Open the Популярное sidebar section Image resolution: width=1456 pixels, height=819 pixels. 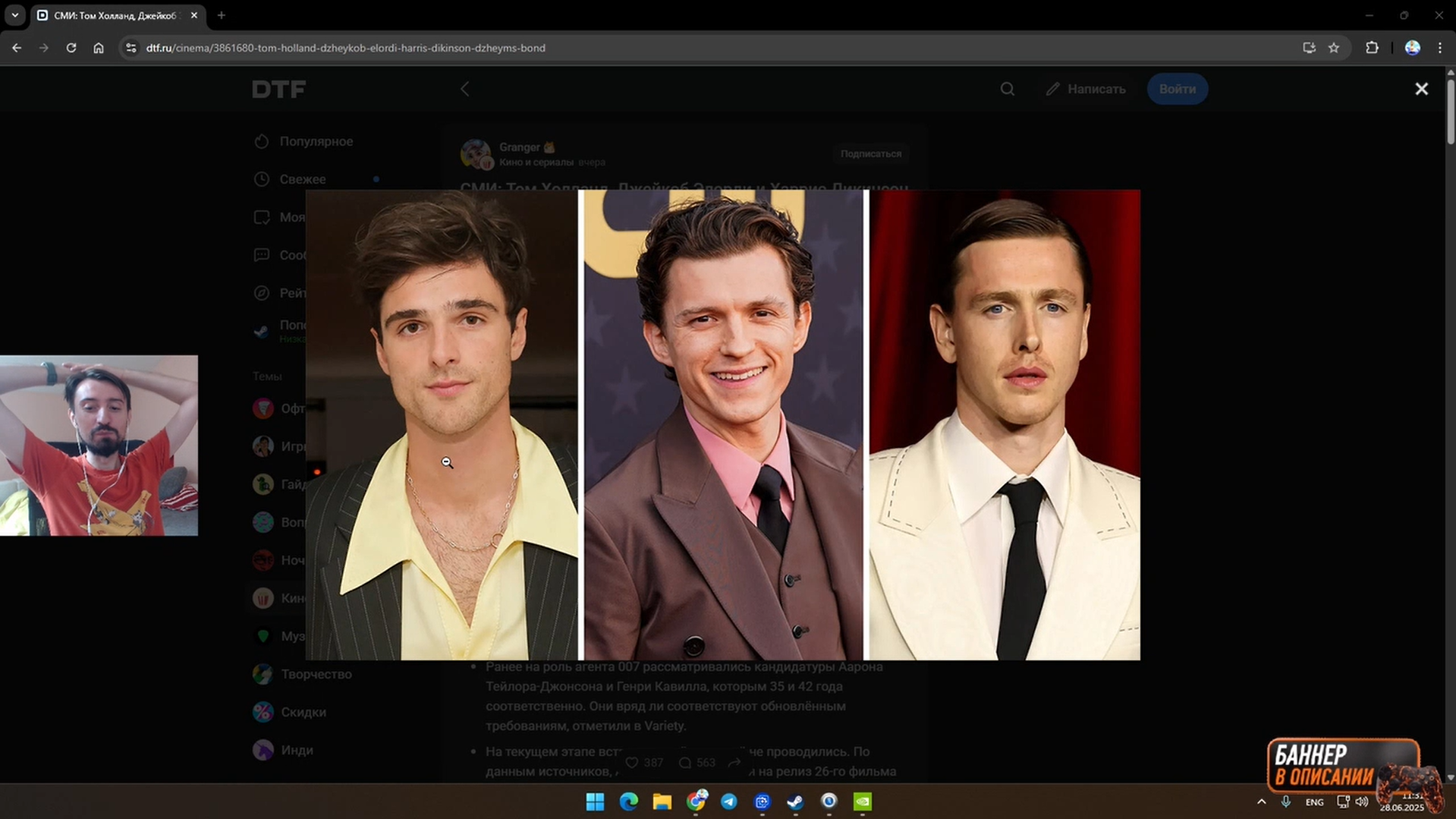[x=316, y=141]
